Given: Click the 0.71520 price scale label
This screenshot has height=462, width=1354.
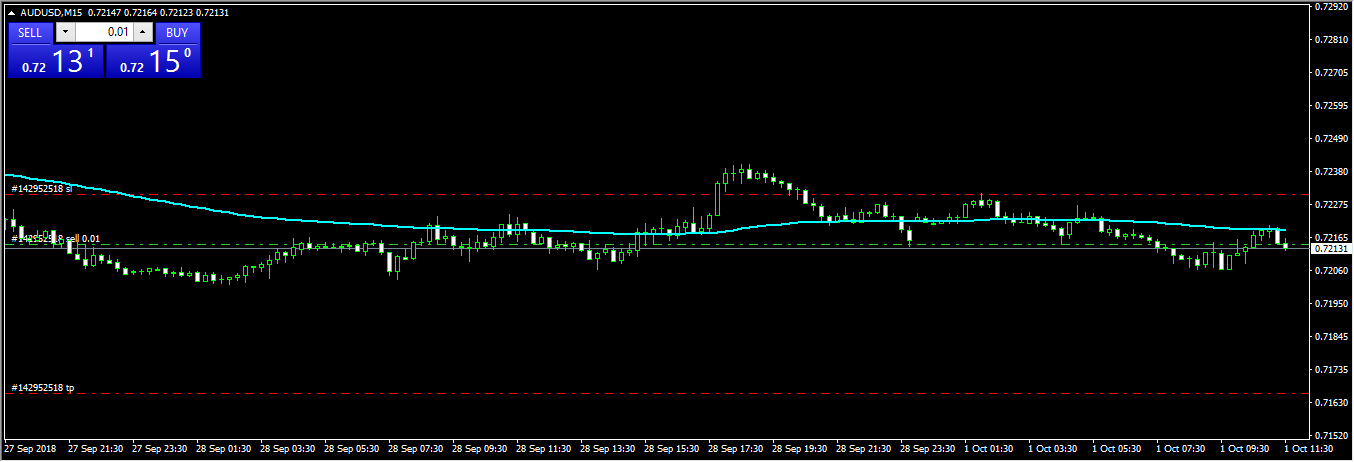Looking at the screenshot, I should 1333,435.
